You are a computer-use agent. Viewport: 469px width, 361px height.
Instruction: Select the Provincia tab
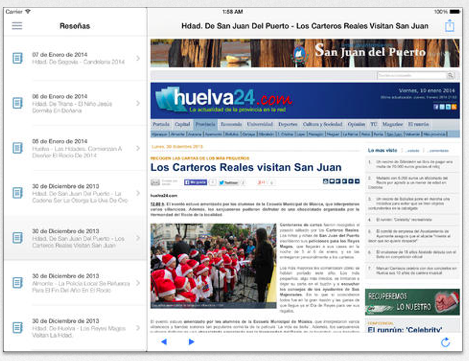pyautogui.click(x=205, y=124)
